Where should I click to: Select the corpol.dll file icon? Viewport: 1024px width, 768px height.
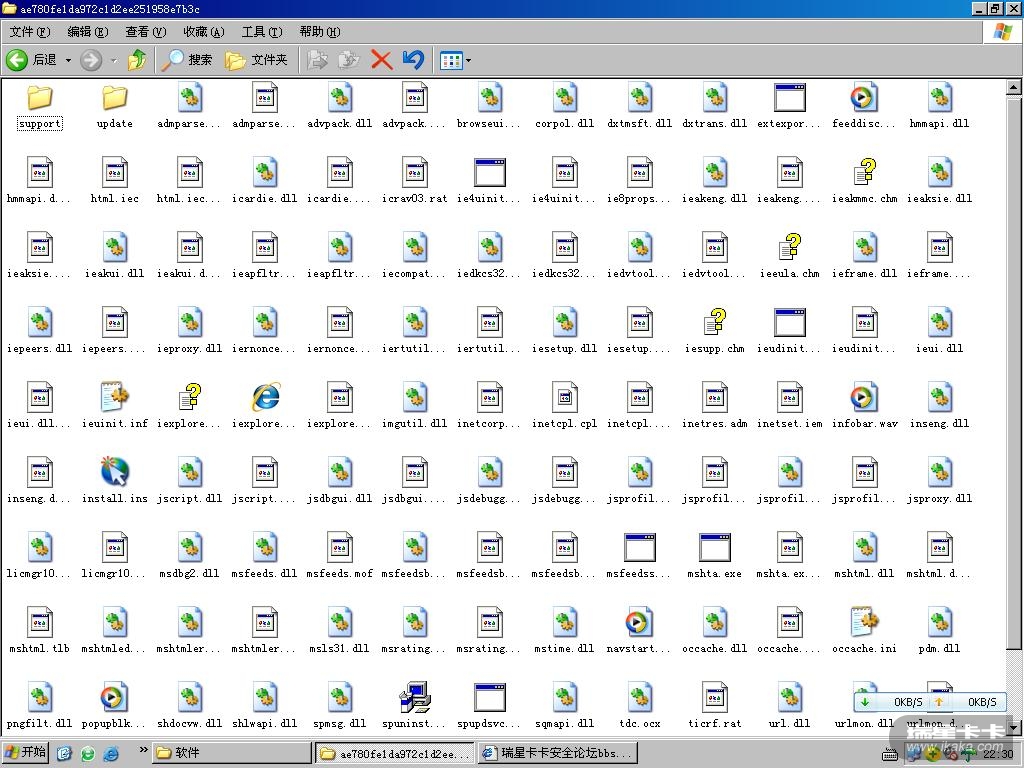[x=565, y=98]
